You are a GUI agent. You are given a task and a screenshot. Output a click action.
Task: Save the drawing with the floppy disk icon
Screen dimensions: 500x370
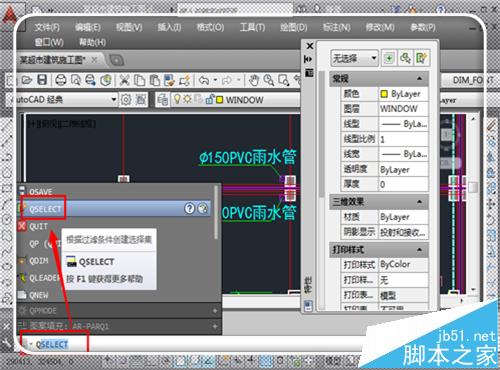42,80
